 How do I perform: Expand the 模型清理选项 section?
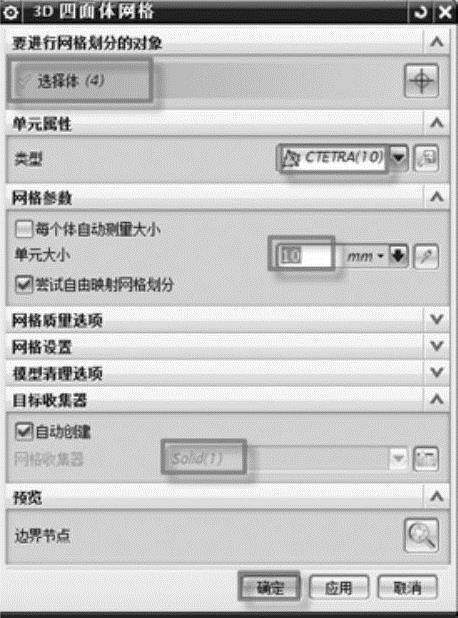point(437,372)
